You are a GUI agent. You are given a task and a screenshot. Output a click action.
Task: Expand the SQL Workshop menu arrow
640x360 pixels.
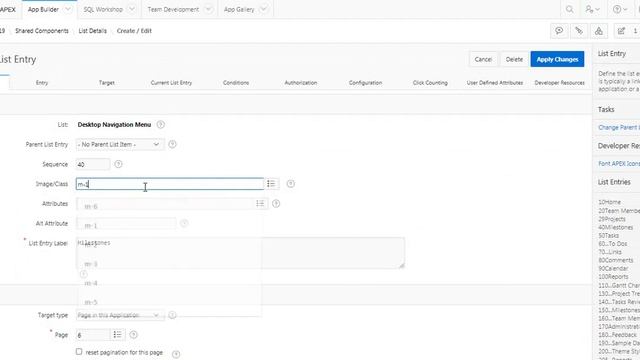click(x=131, y=9)
